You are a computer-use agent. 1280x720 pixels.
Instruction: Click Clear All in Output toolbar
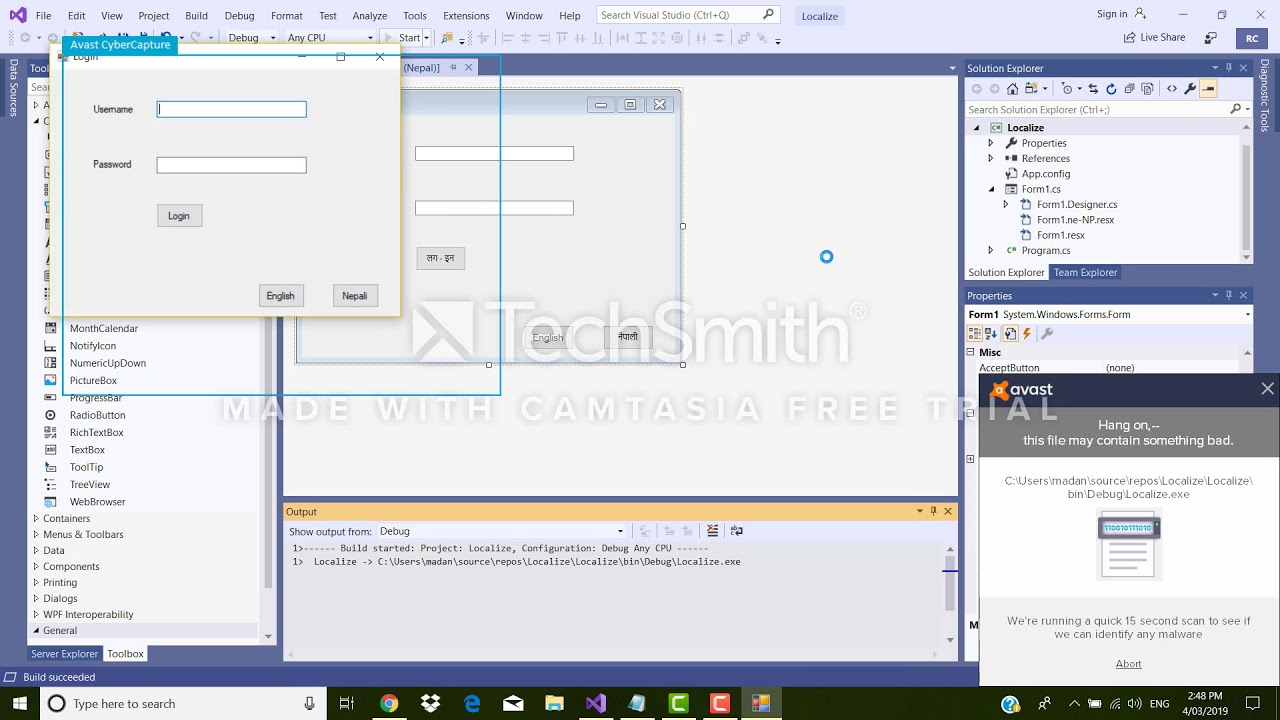tap(712, 531)
